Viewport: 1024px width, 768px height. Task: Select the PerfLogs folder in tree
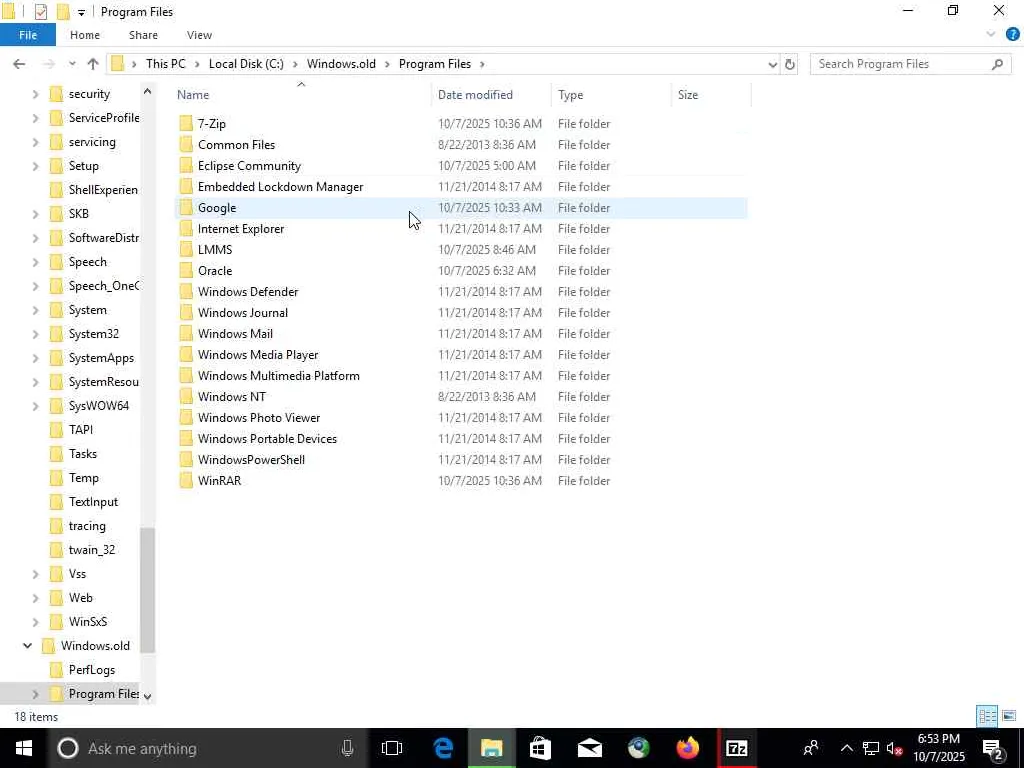coord(91,670)
